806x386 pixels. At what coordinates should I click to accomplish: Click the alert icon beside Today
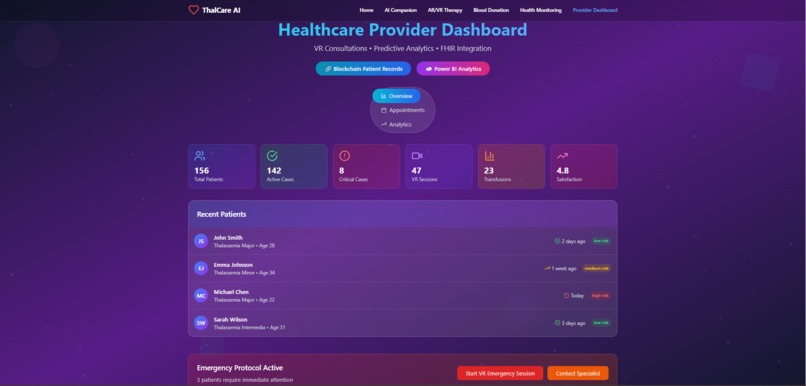(x=566, y=296)
